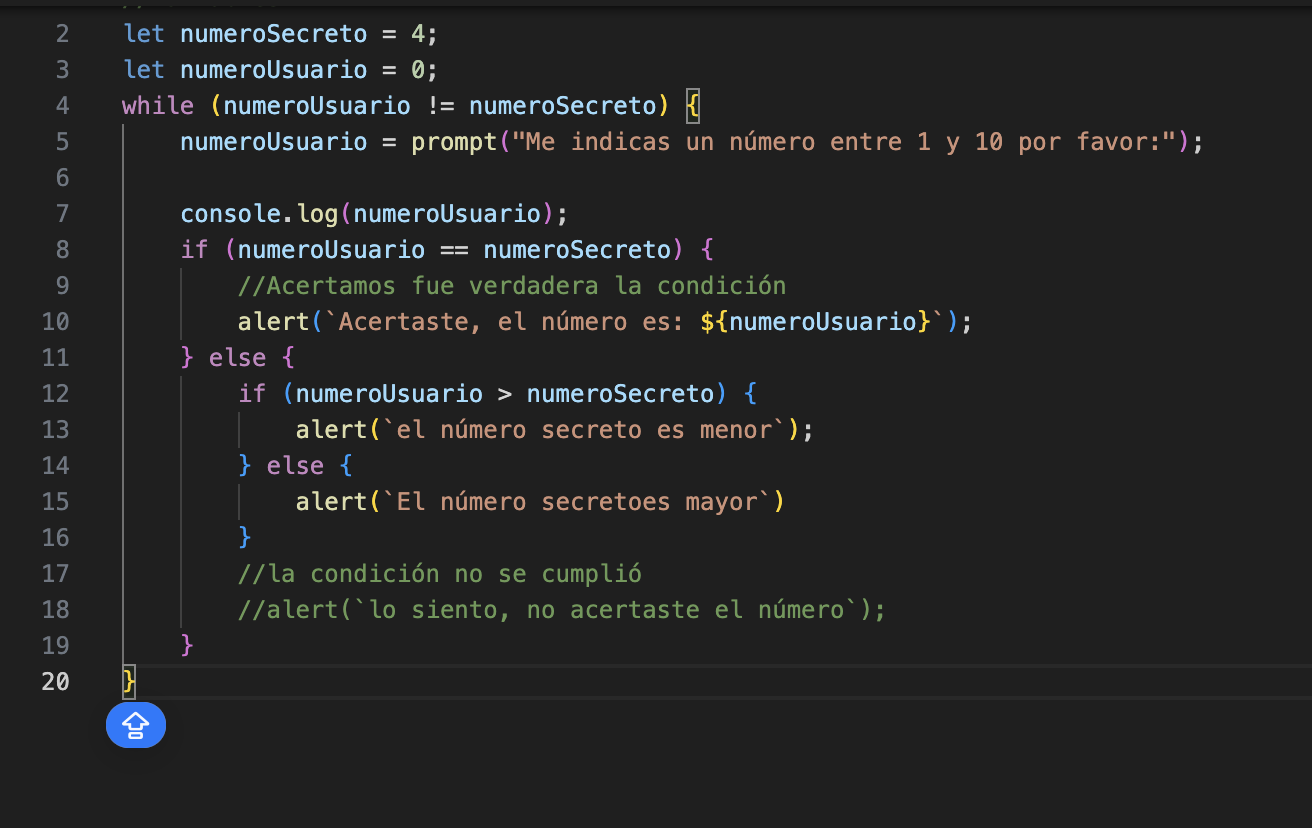Click the blue upload arrow button
Viewport: 1312px width, 828px height.
[136, 724]
